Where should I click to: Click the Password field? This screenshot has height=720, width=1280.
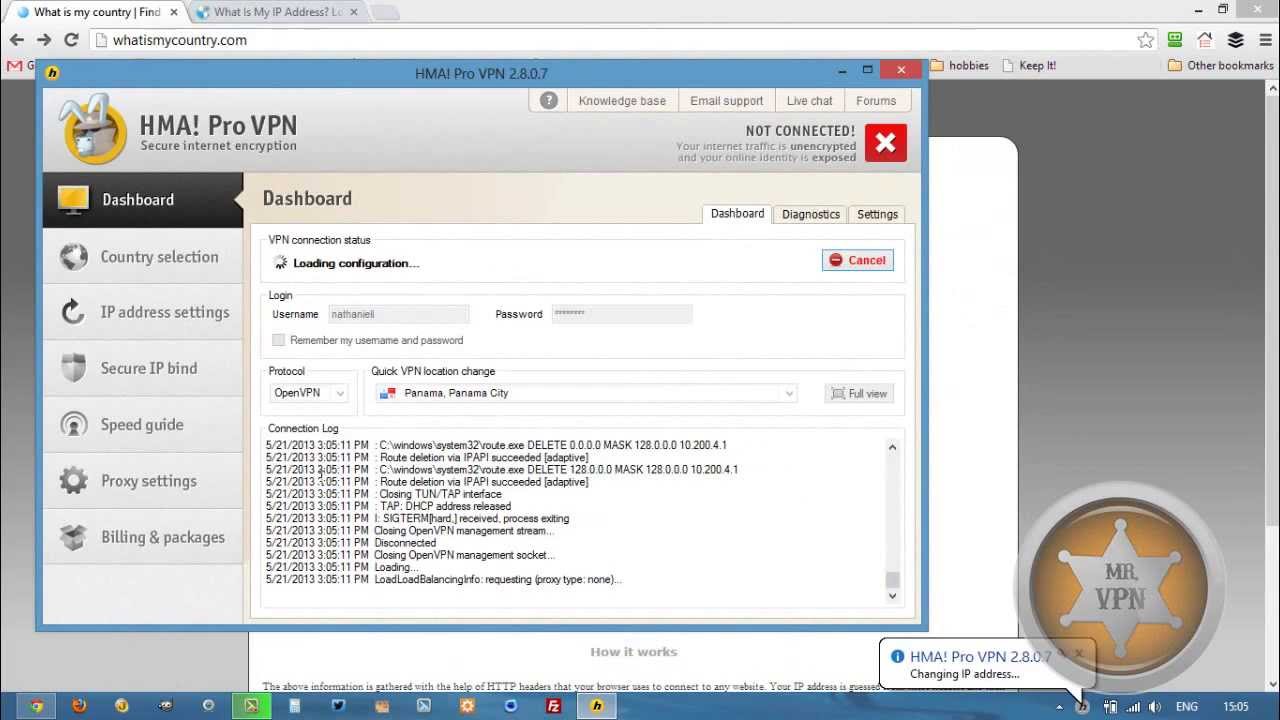(621, 314)
